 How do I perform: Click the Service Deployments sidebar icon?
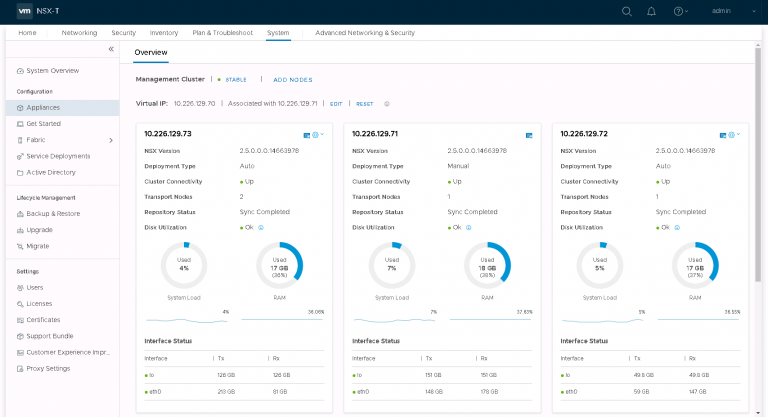tap(20, 156)
